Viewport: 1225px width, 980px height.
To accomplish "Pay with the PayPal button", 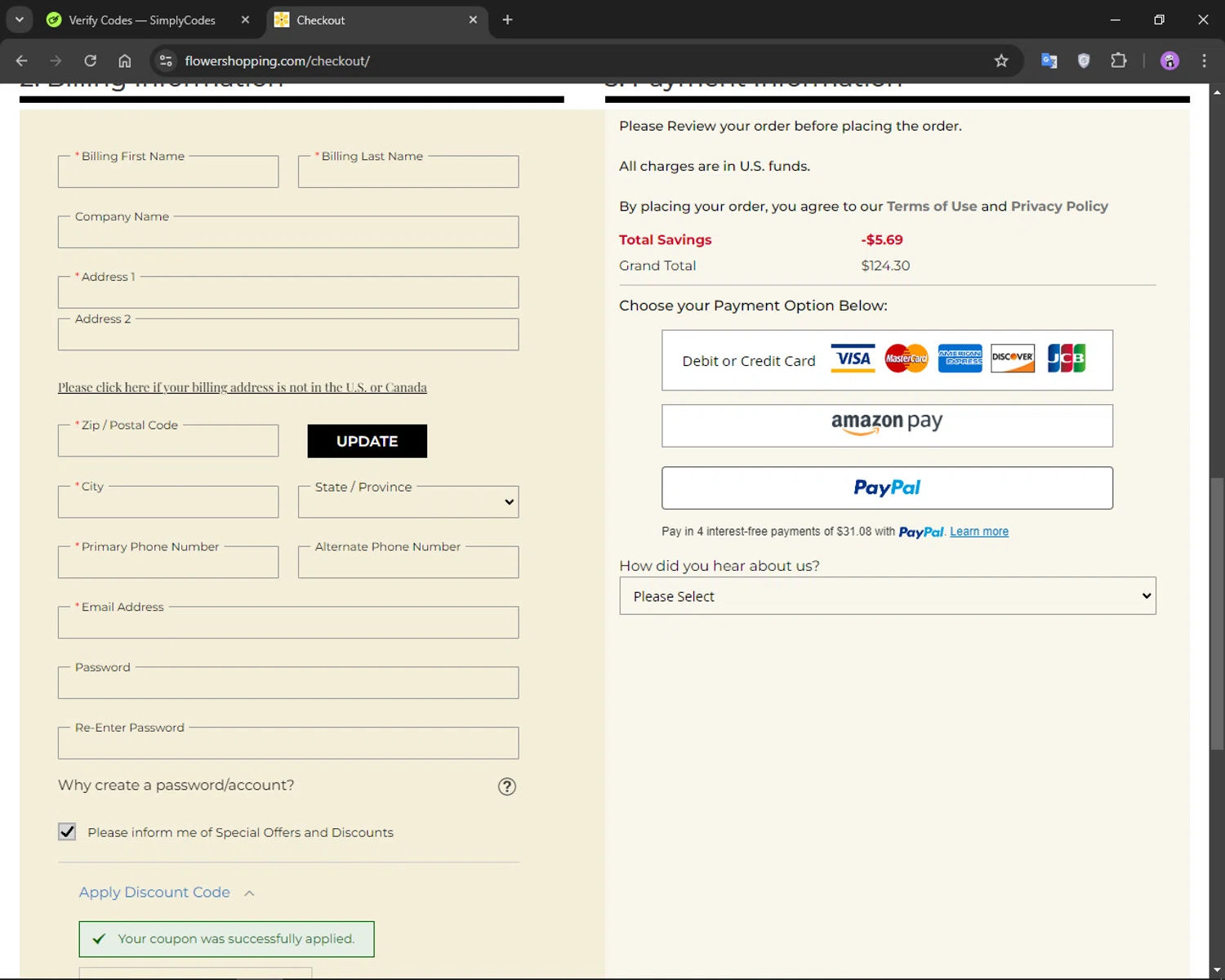I will click(887, 488).
